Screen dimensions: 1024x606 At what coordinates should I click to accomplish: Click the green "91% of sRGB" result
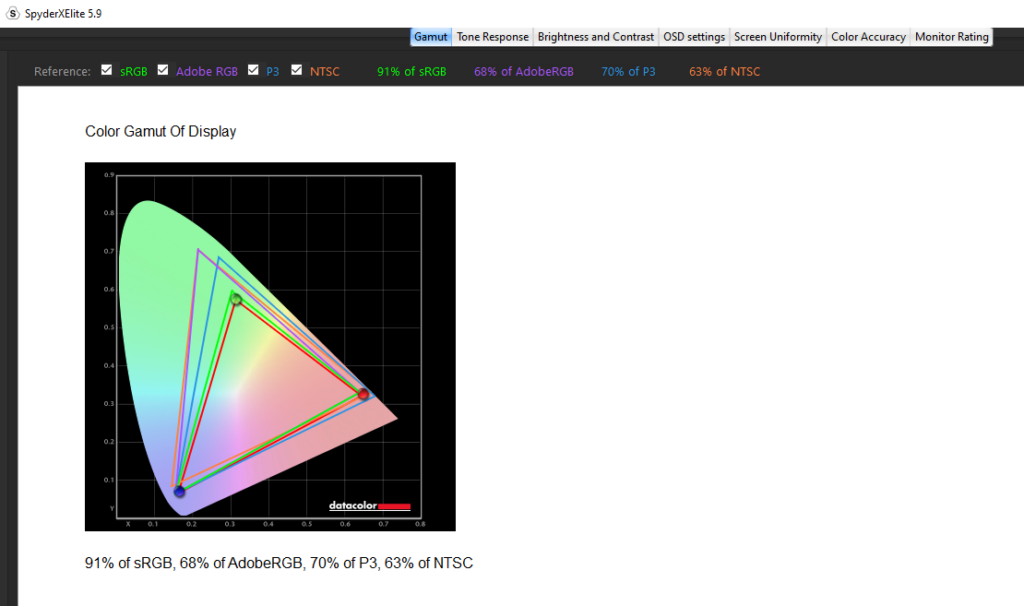(x=412, y=72)
